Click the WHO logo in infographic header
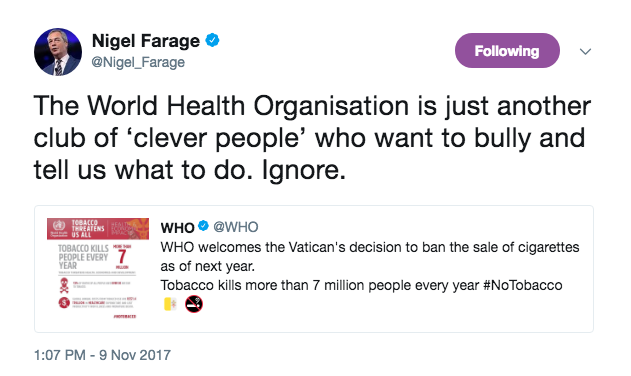This screenshot has width=631, height=376. tap(59, 225)
